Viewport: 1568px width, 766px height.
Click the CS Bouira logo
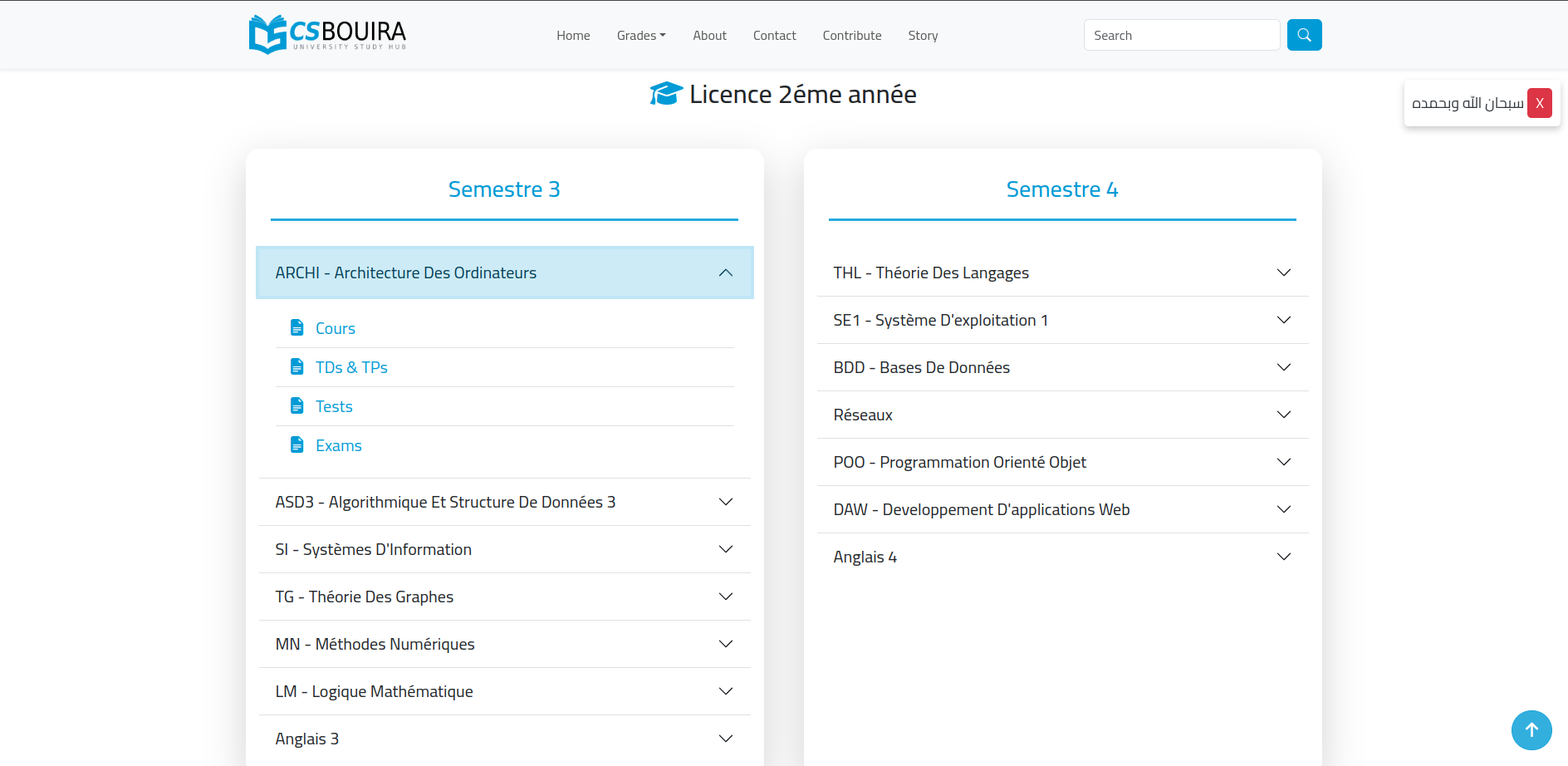coord(327,35)
